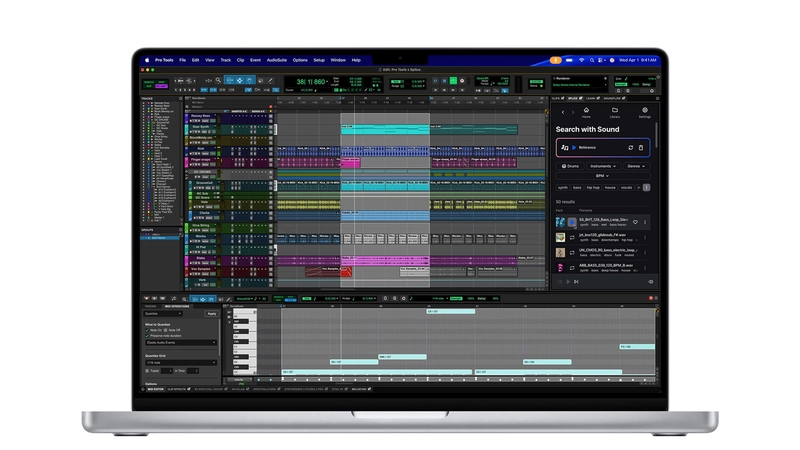Select the Pencil tool
The width and height of the screenshot is (800, 450).
click(270, 81)
